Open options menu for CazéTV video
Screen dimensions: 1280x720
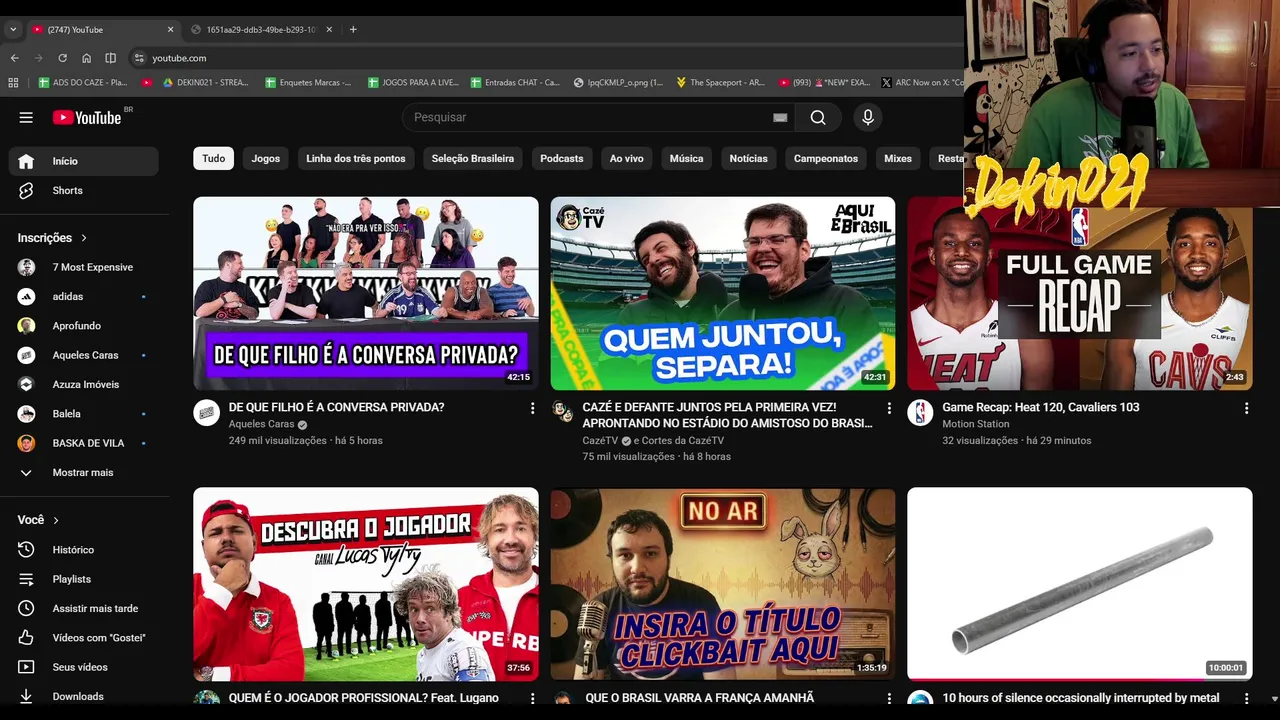point(889,408)
